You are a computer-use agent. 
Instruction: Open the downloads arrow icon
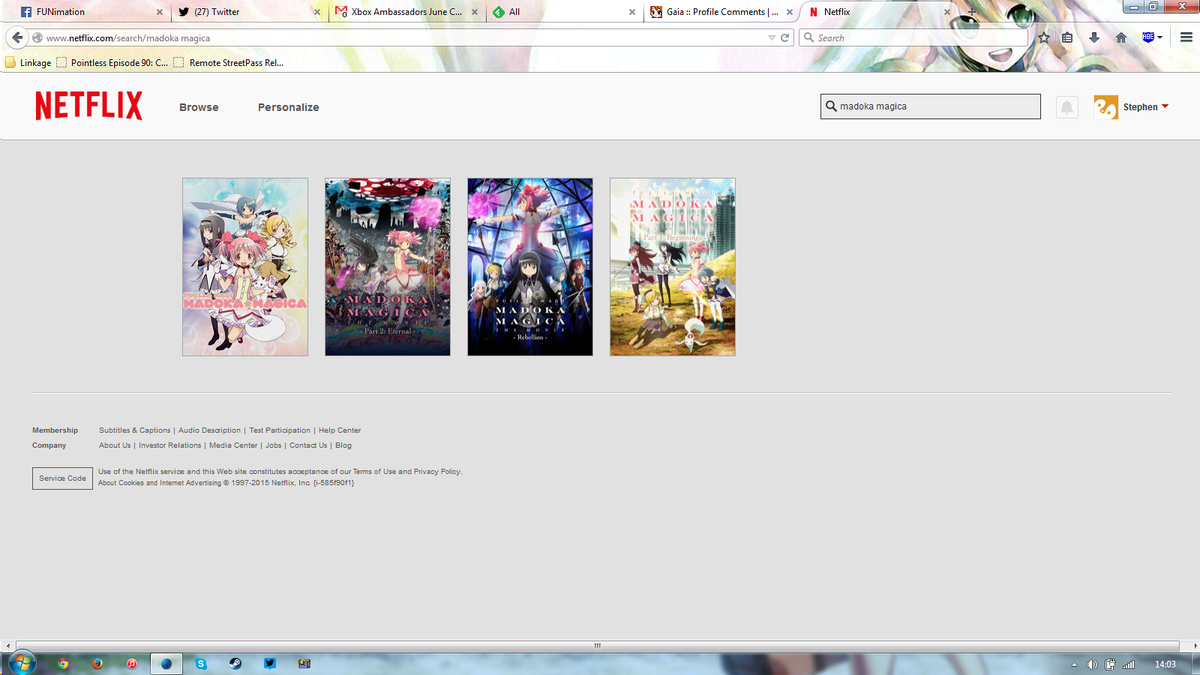pyautogui.click(x=1094, y=38)
